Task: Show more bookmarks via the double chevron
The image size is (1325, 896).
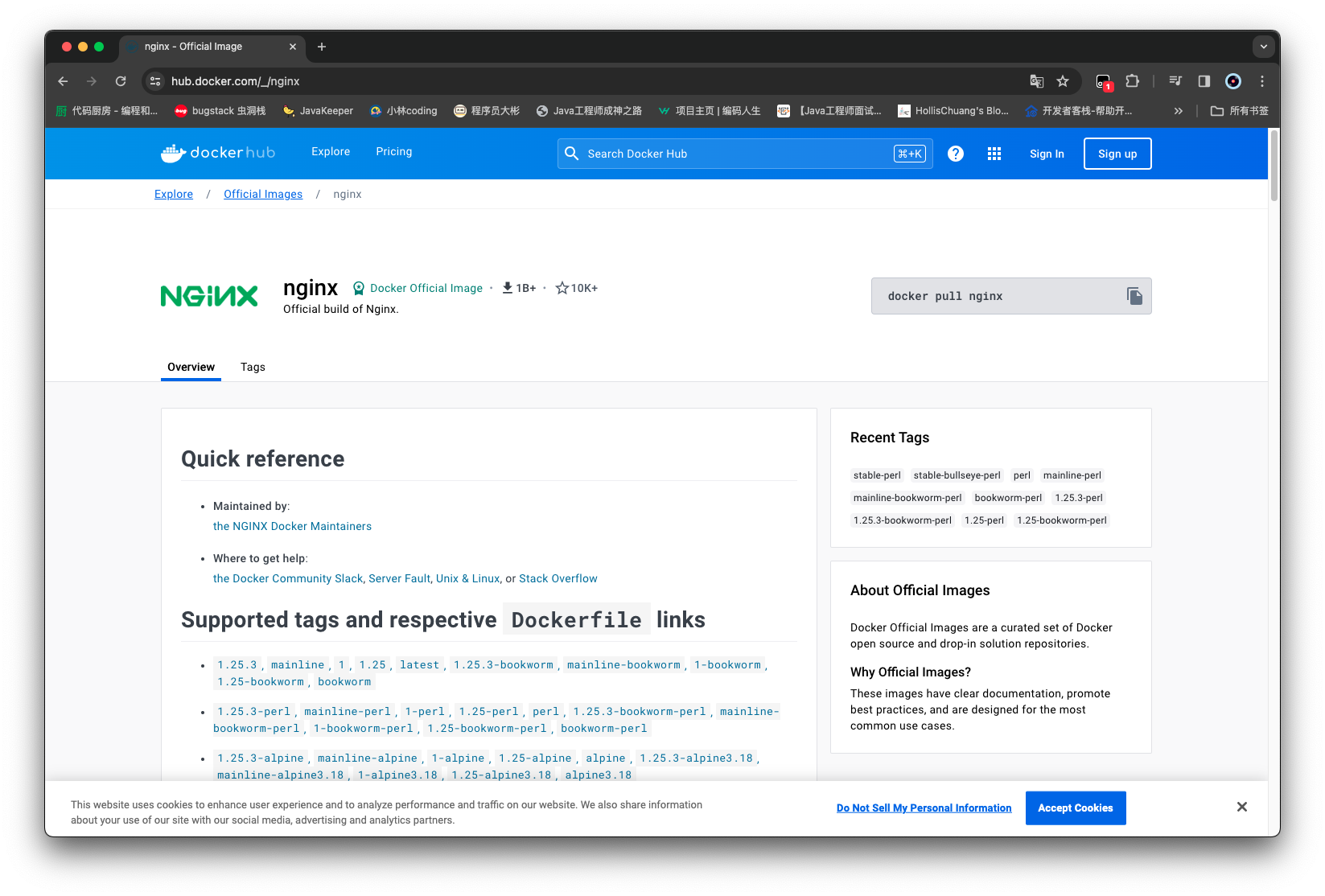Action: coord(1179,111)
